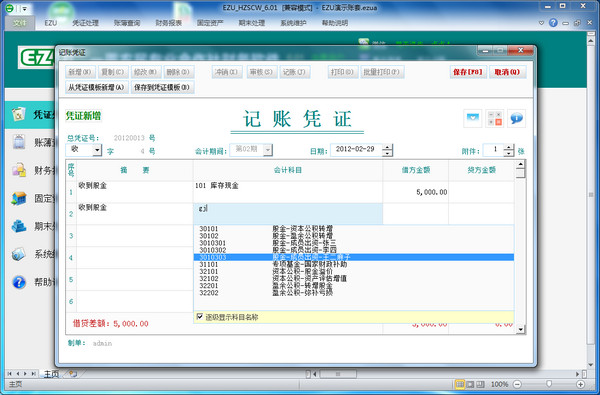Open the 凭证 sidebar icon in the main window
Screen dimensions: 600x395
tap(18, 114)
